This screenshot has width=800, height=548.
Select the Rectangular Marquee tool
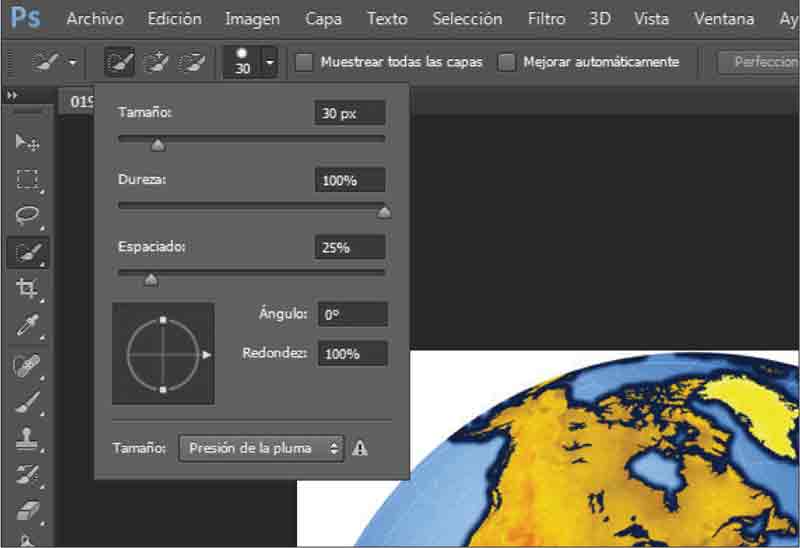pyautogui.click(x=27, y=180)
